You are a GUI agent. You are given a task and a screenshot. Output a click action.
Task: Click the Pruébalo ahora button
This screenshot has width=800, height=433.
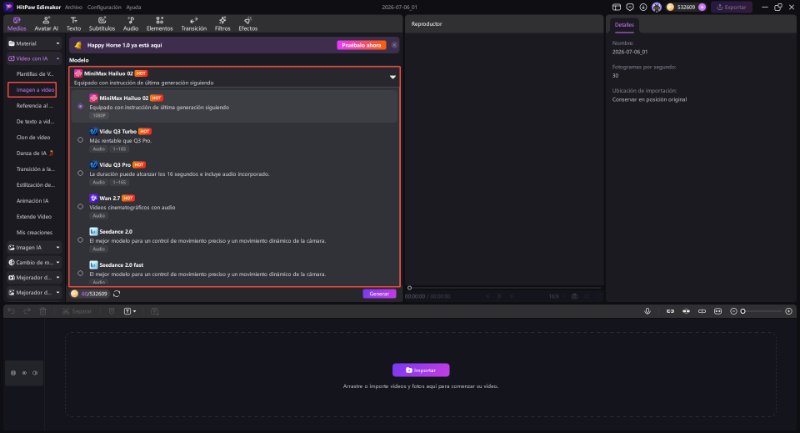point(361,45)
